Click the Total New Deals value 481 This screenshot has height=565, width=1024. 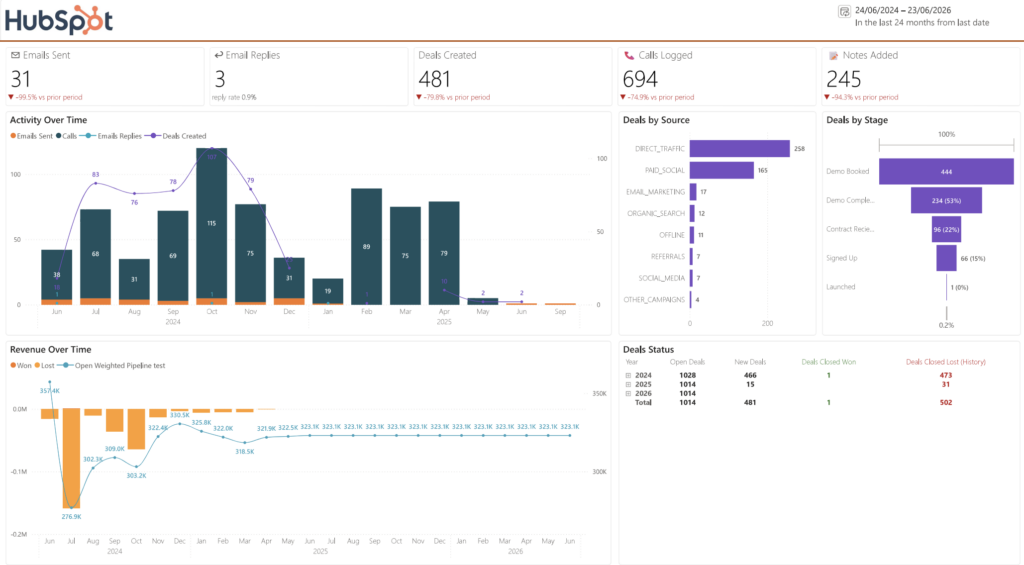tap(750, 403)
